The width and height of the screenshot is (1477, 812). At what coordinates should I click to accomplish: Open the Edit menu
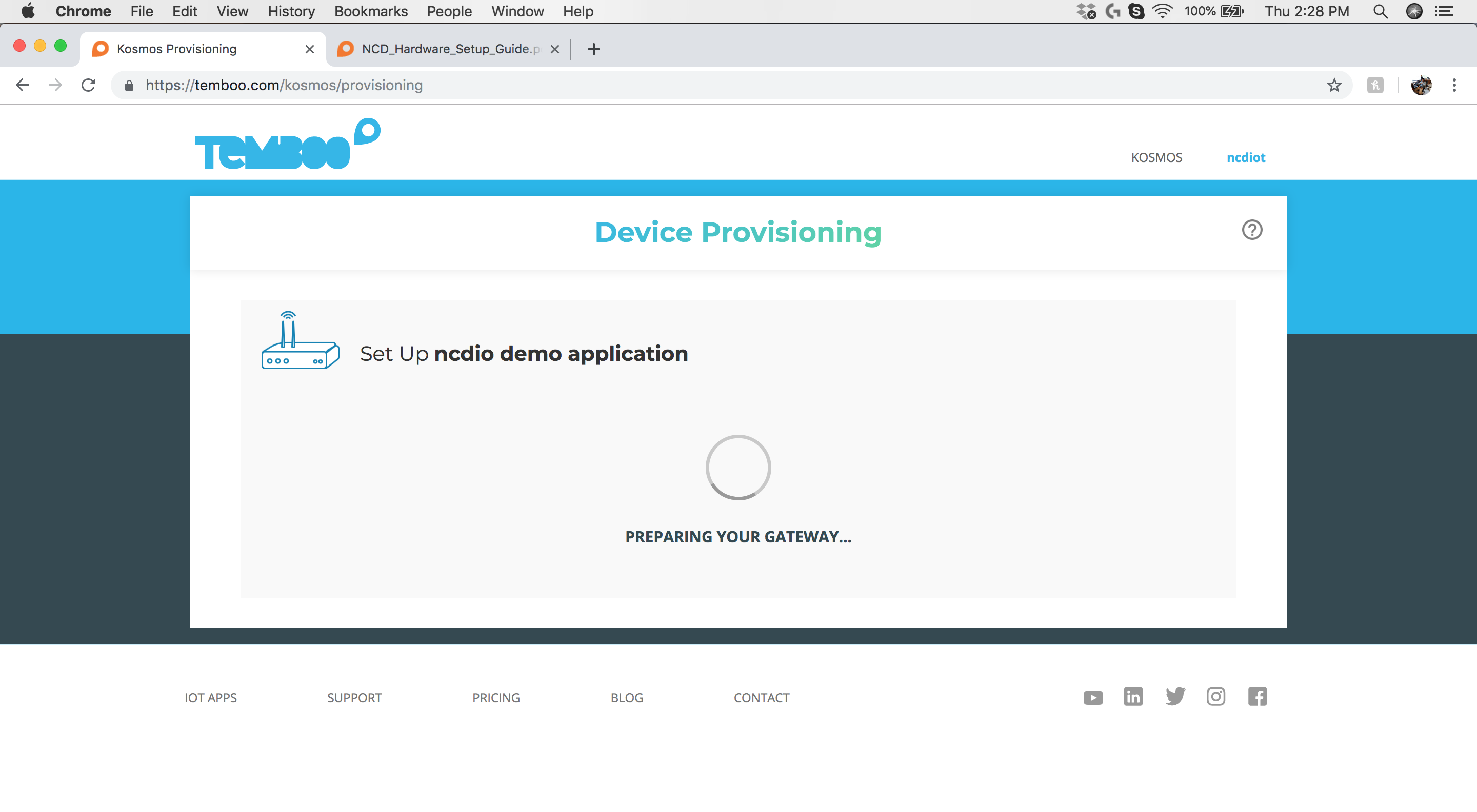[185, 11]
